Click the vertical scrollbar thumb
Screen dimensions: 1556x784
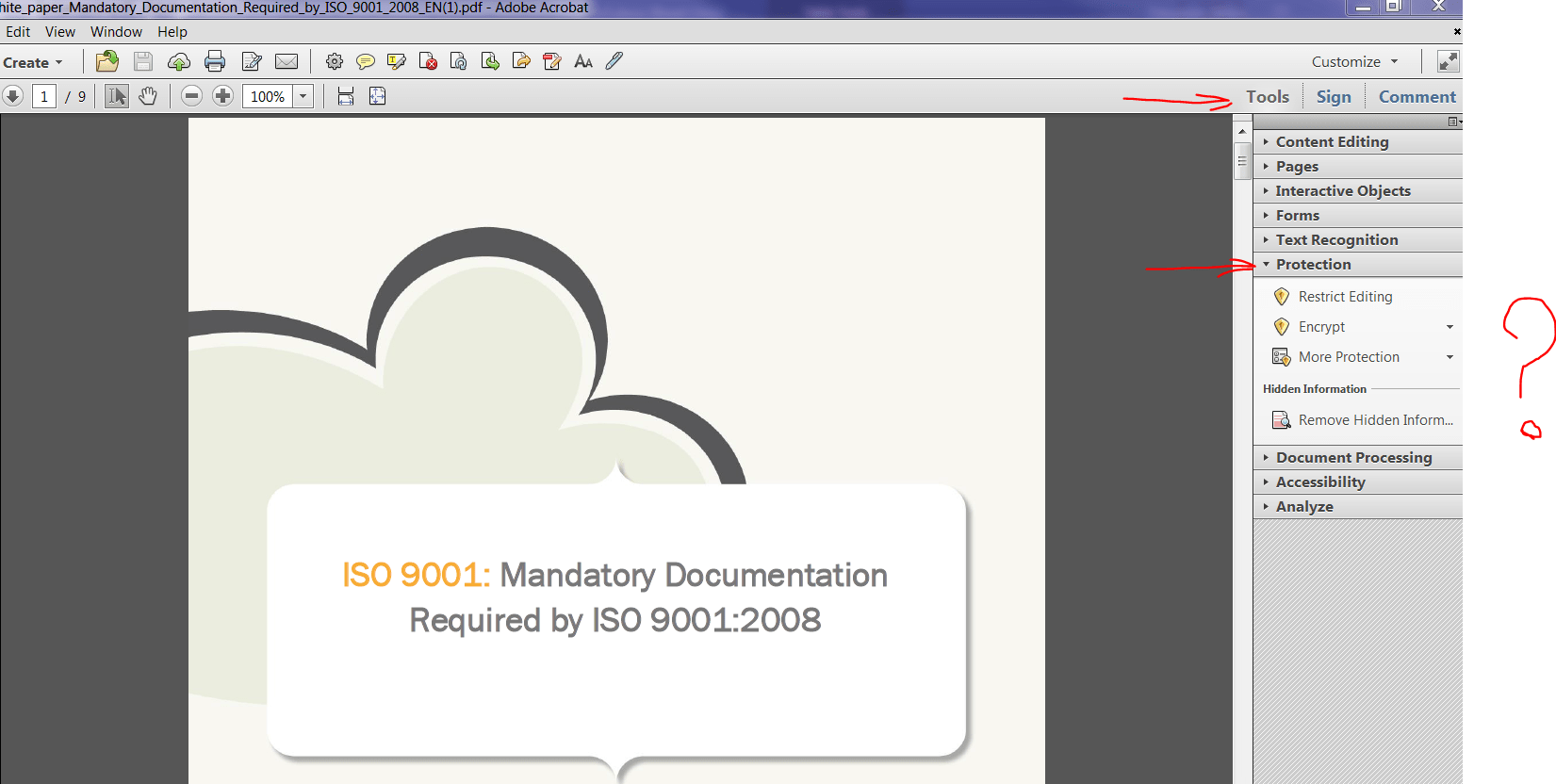pos(1242,160)
